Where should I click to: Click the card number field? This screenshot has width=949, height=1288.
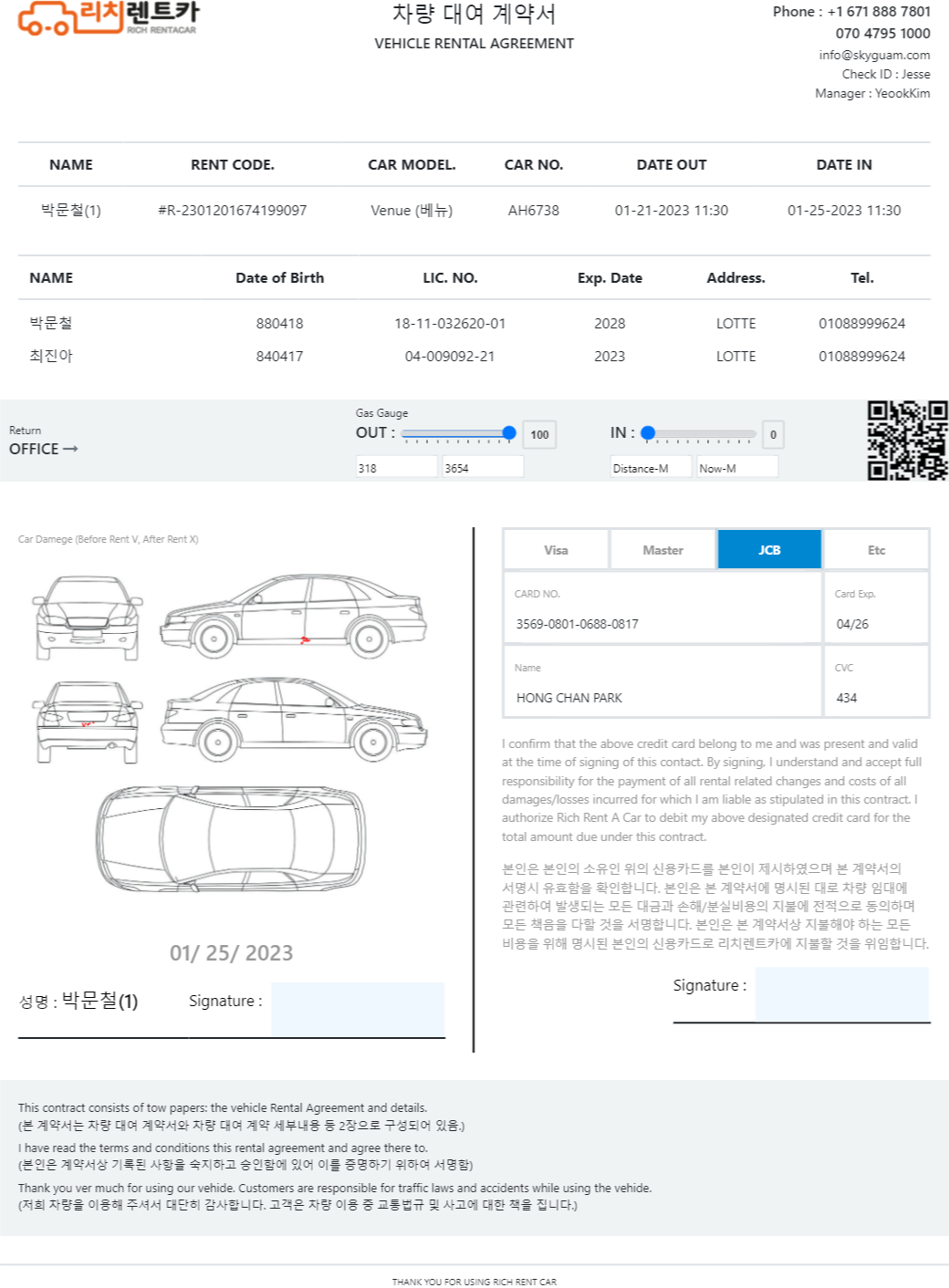[663, 608]
